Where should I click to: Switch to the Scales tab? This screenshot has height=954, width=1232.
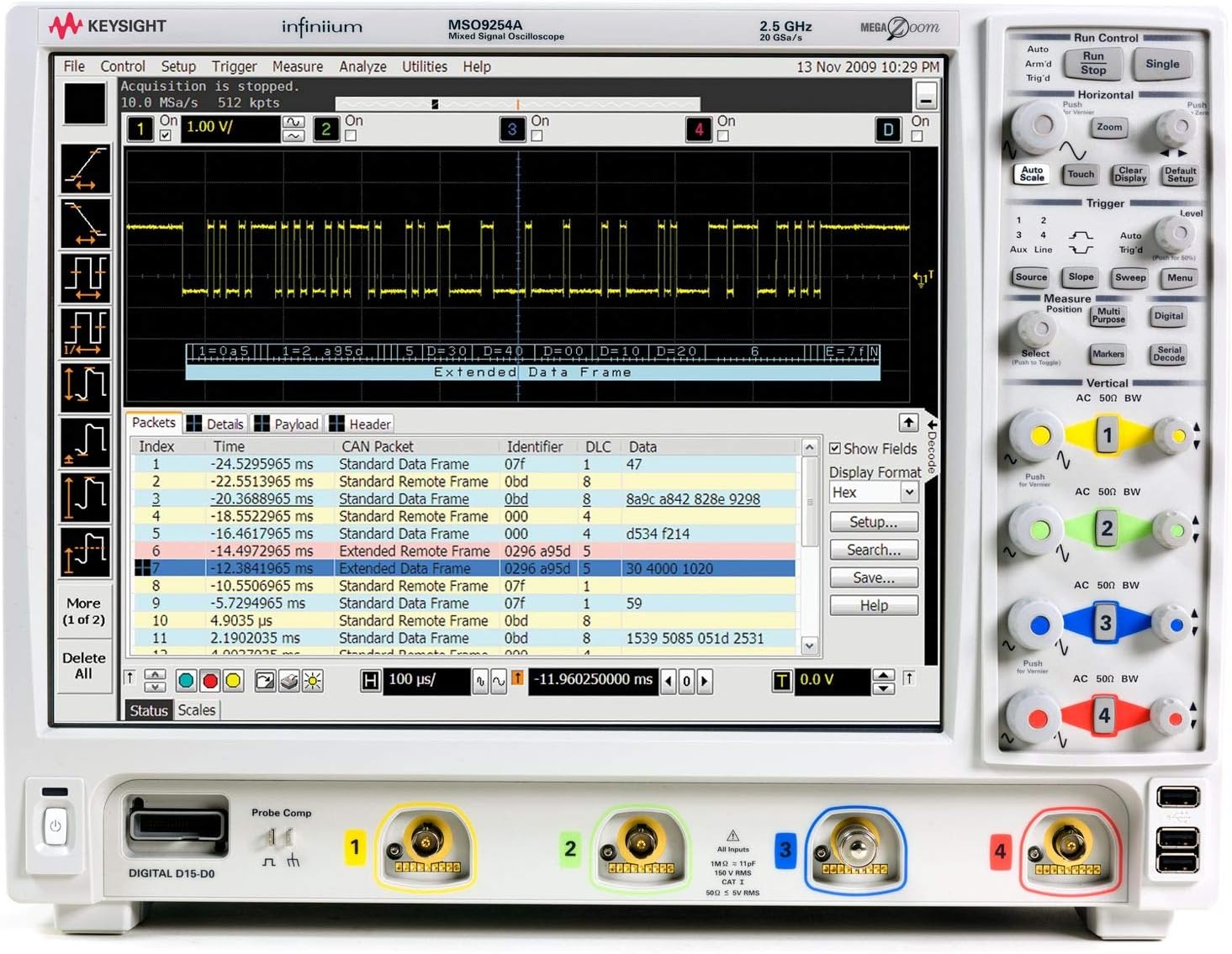click(x=196, y=710)
